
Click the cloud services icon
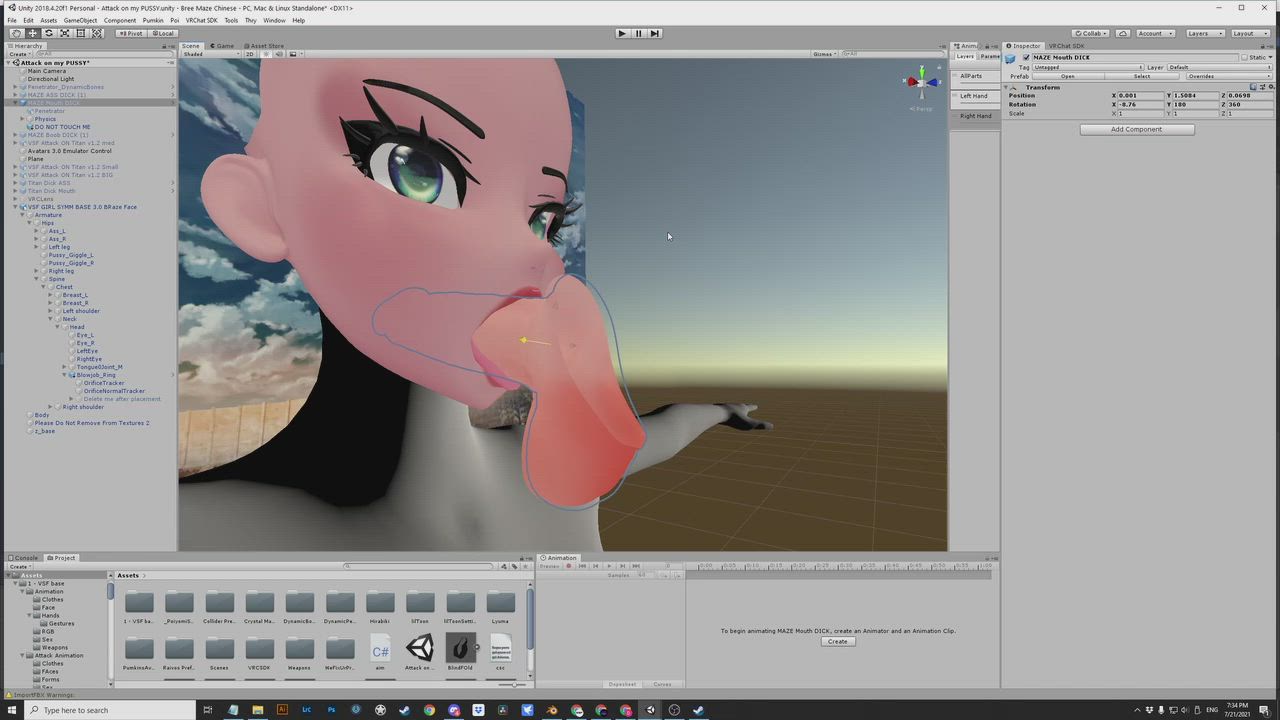point(1123,33)
